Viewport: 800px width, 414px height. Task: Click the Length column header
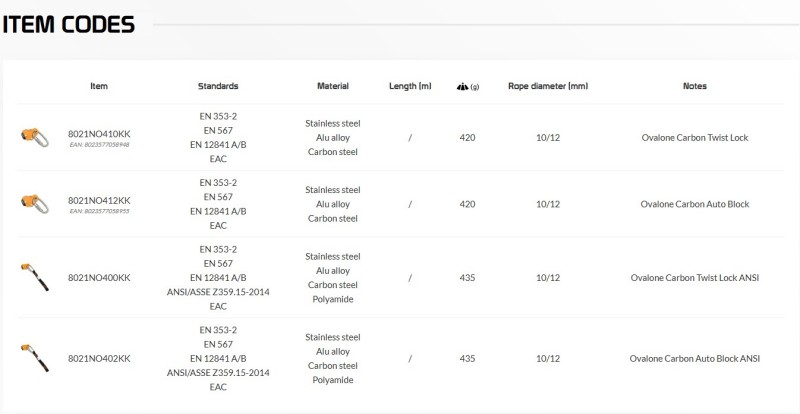coord(410,86)
